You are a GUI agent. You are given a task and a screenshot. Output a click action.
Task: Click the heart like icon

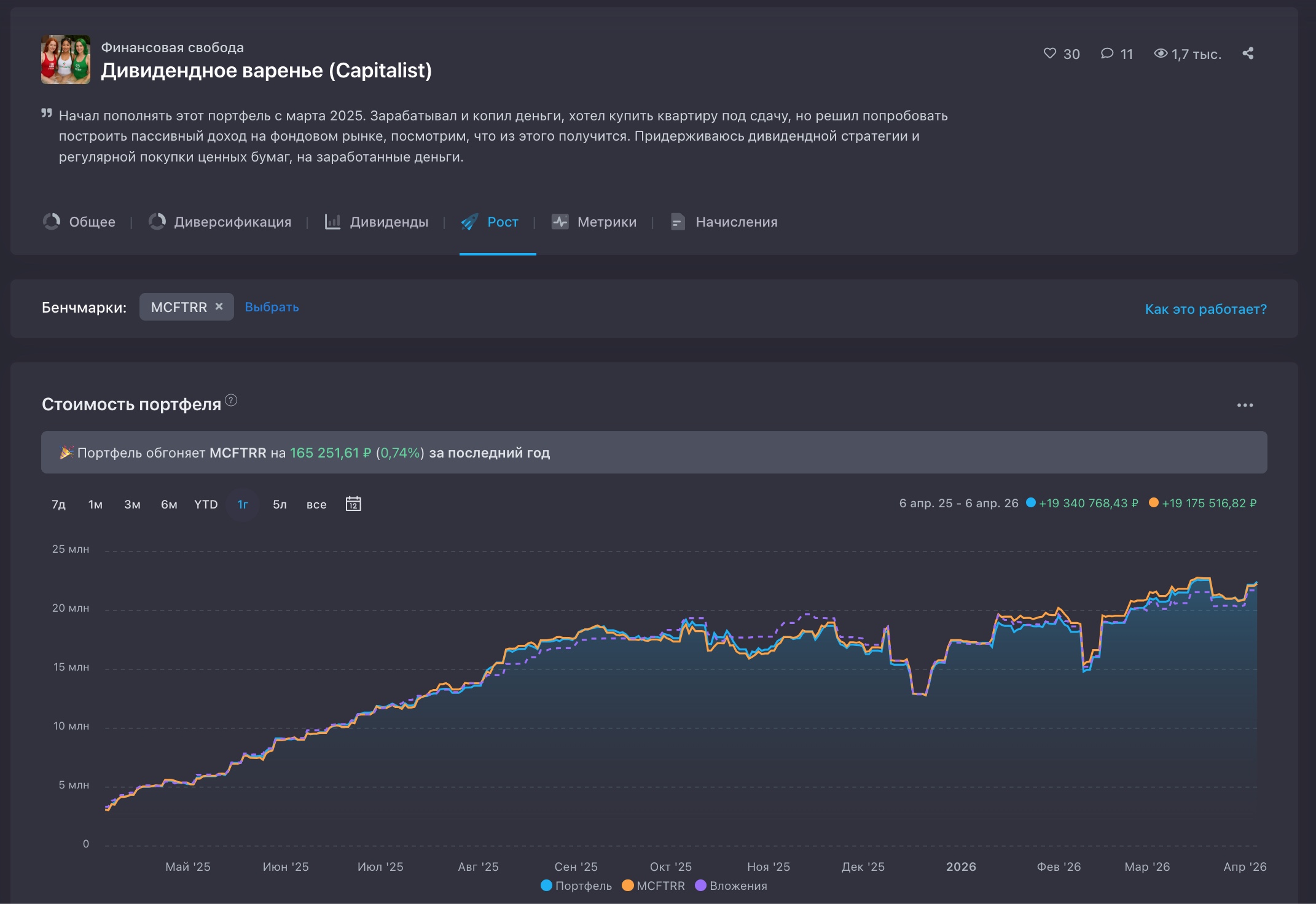1049,53
